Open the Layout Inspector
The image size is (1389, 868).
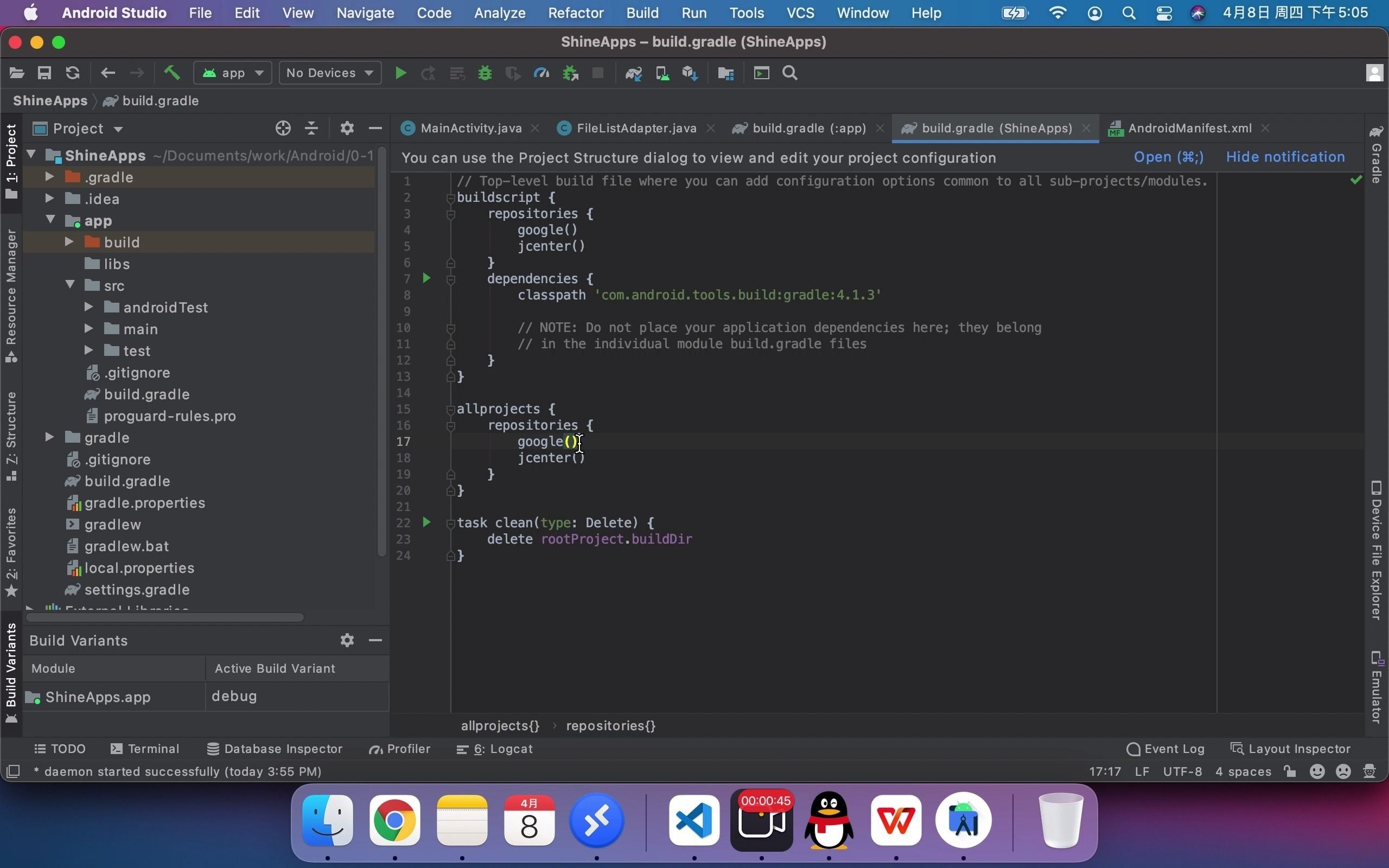(x=1290, y=749)
